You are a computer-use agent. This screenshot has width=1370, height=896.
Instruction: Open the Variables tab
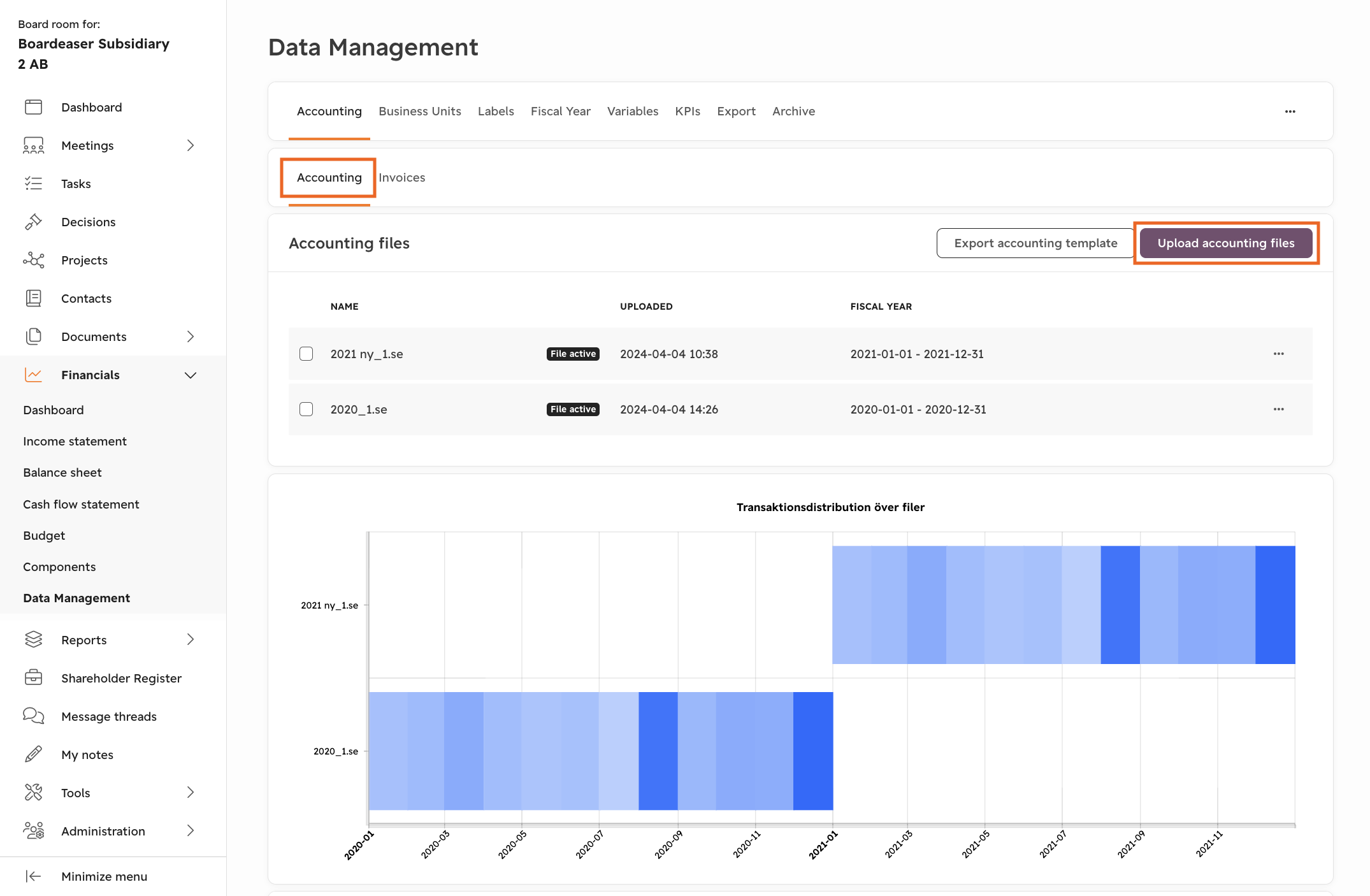(633, 112)
